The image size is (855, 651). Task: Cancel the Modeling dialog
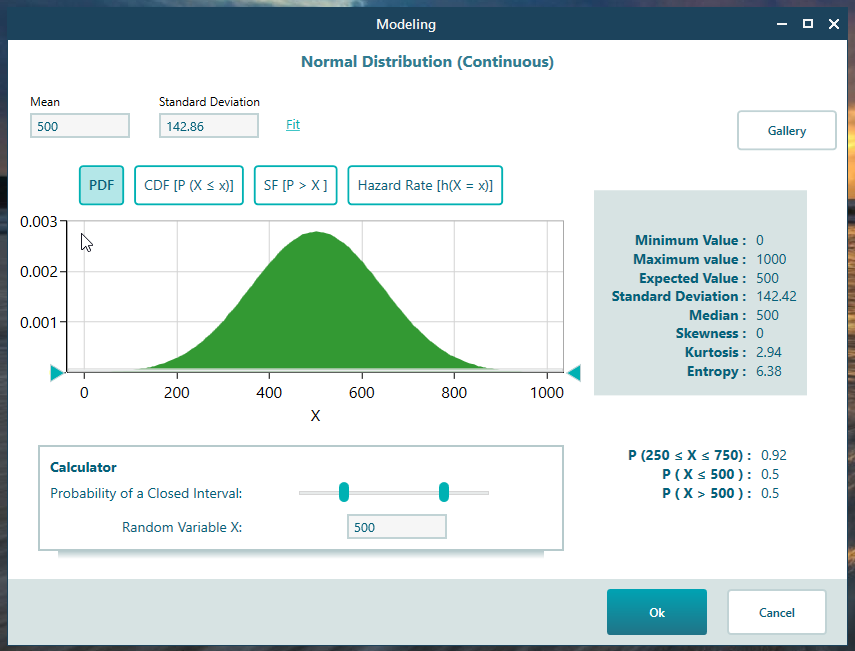coord(776,611)
